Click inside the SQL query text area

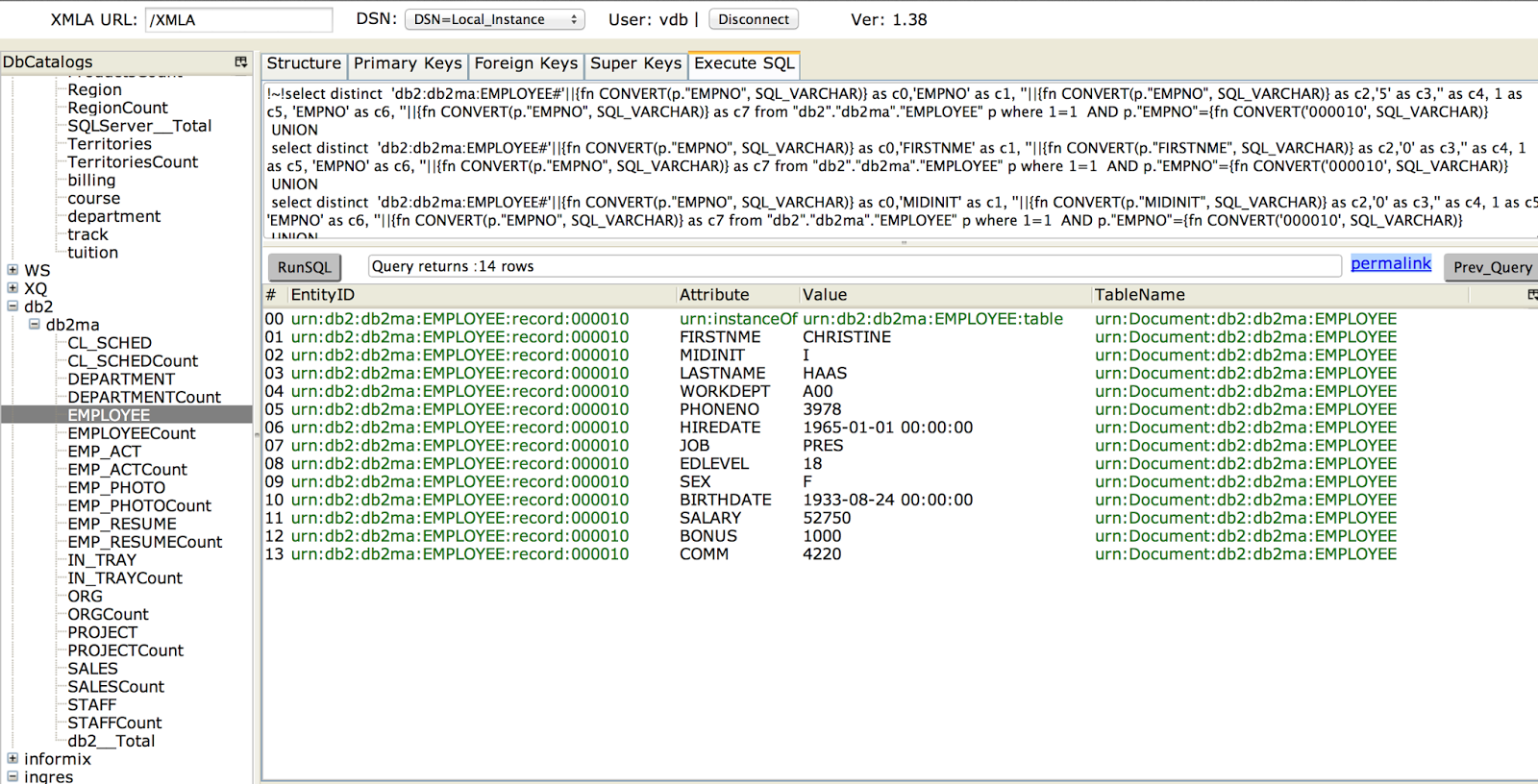coord(899,160)
